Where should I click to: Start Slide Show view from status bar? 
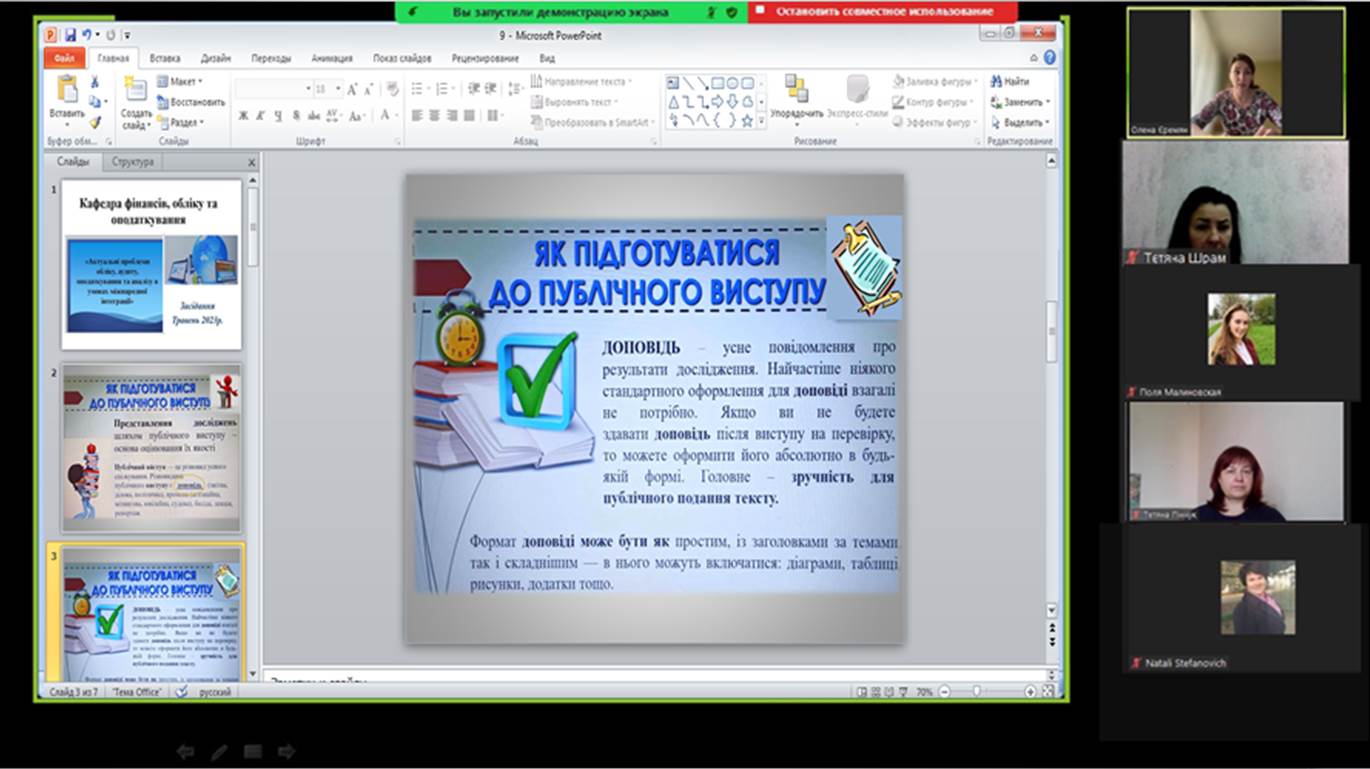[x=905, y=691]
